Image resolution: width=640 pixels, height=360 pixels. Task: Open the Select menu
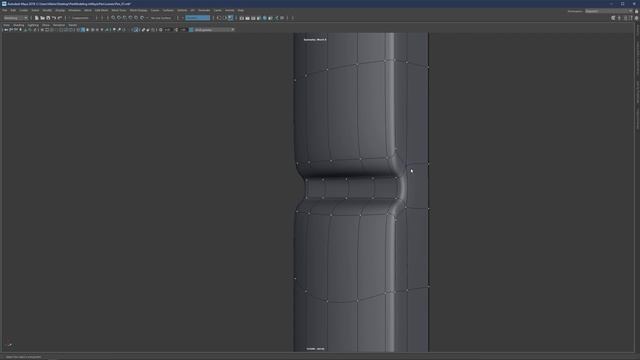click(x=36, y=10)
